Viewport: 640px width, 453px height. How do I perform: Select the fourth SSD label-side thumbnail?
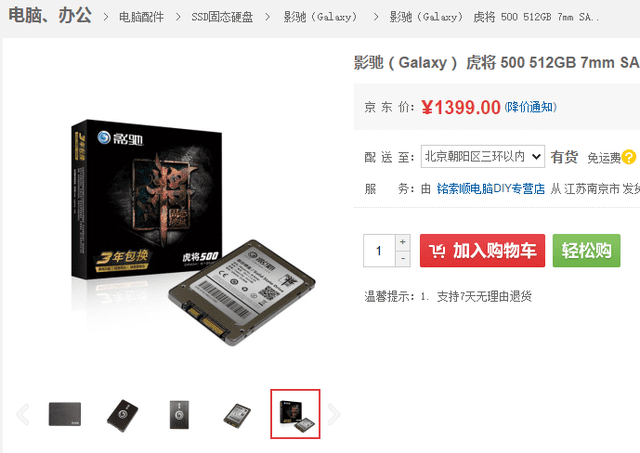pos(237,415)
